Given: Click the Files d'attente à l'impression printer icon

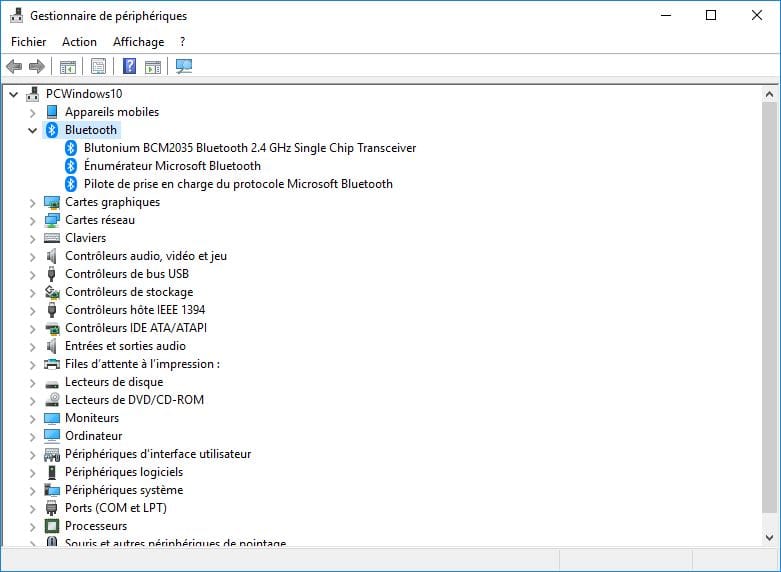Looking at the screenshot, I should point(52,364).
